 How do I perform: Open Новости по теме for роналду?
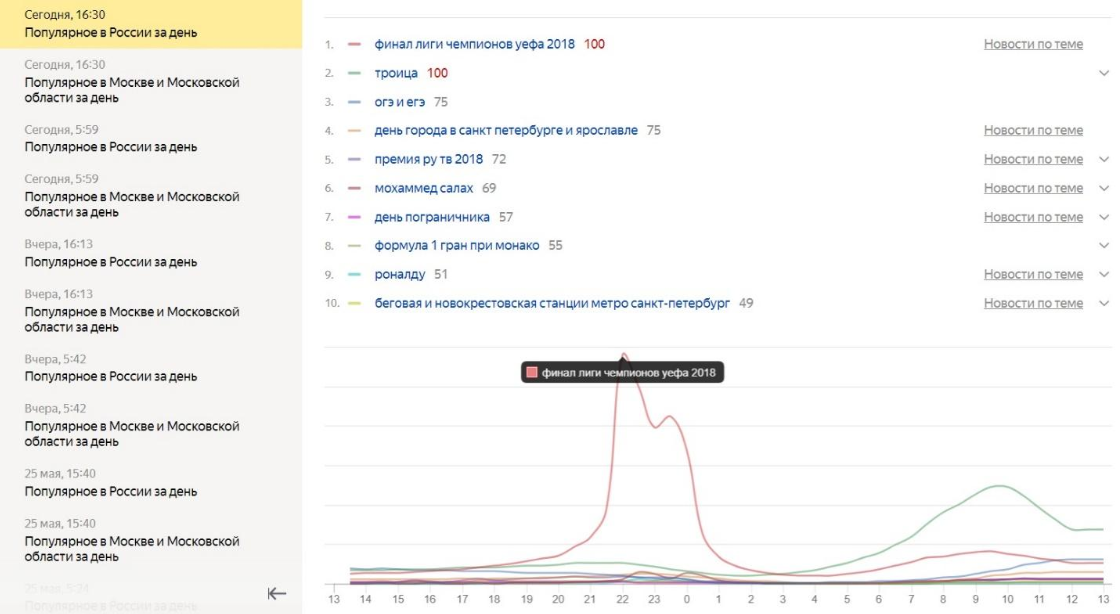pyautogui.click(x=1033, y=274)
